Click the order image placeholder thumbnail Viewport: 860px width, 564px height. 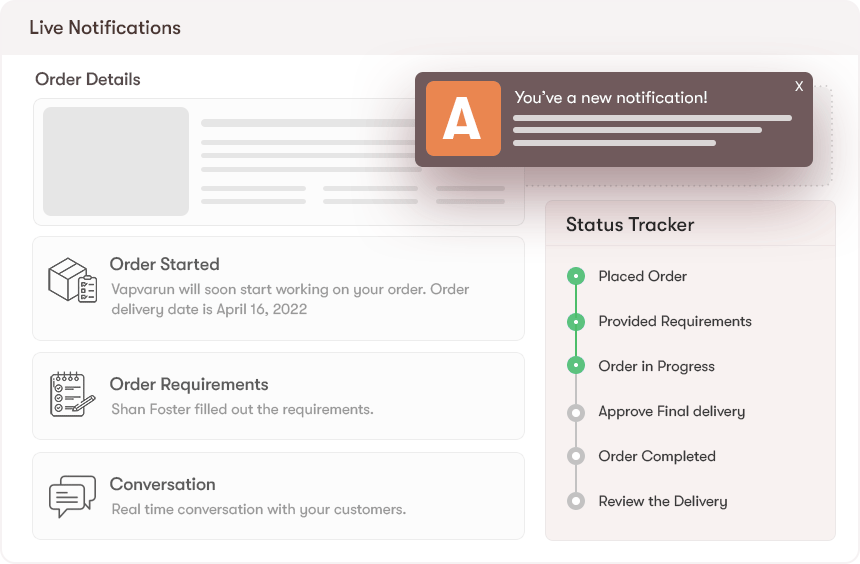[x=116, y=161]
